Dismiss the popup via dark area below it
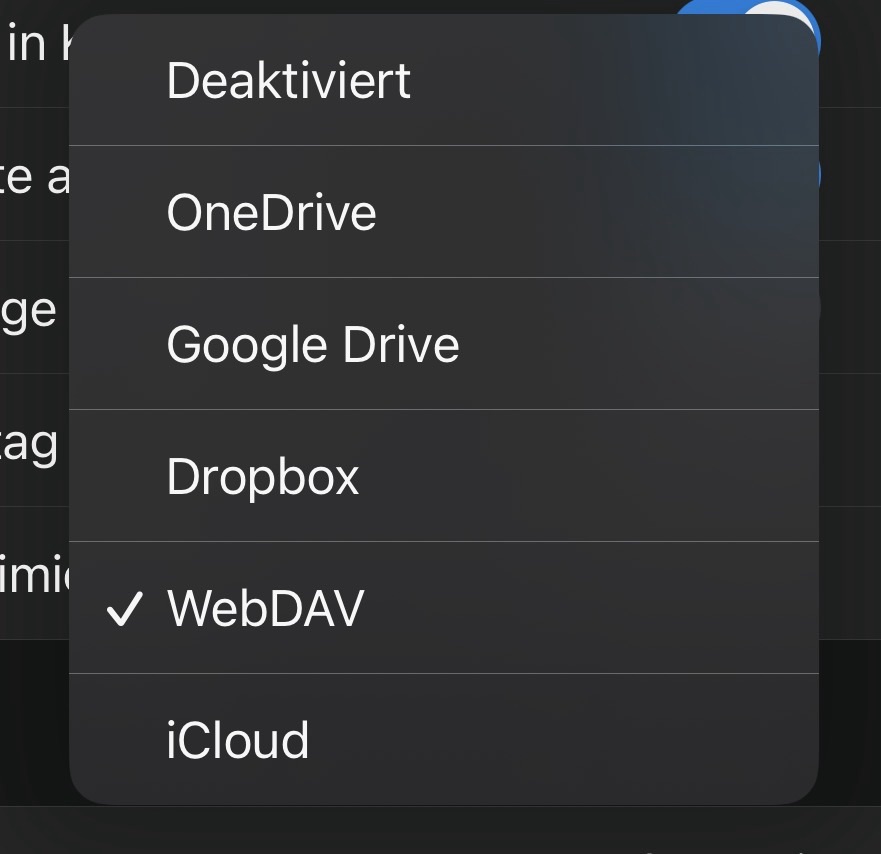 tap(35, 720)
